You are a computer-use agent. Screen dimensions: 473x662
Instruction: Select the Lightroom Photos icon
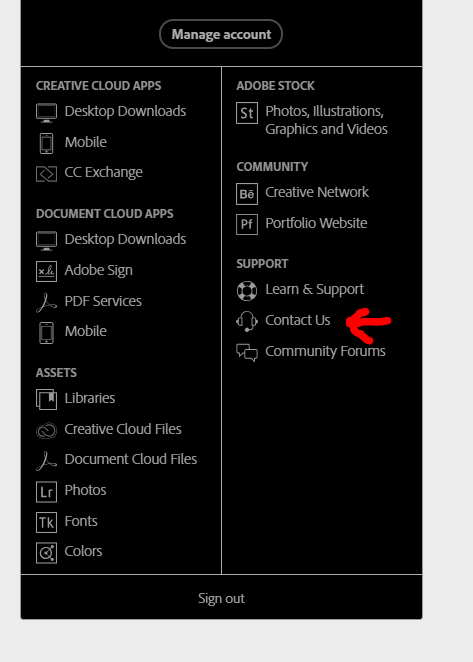click(46, 492)
